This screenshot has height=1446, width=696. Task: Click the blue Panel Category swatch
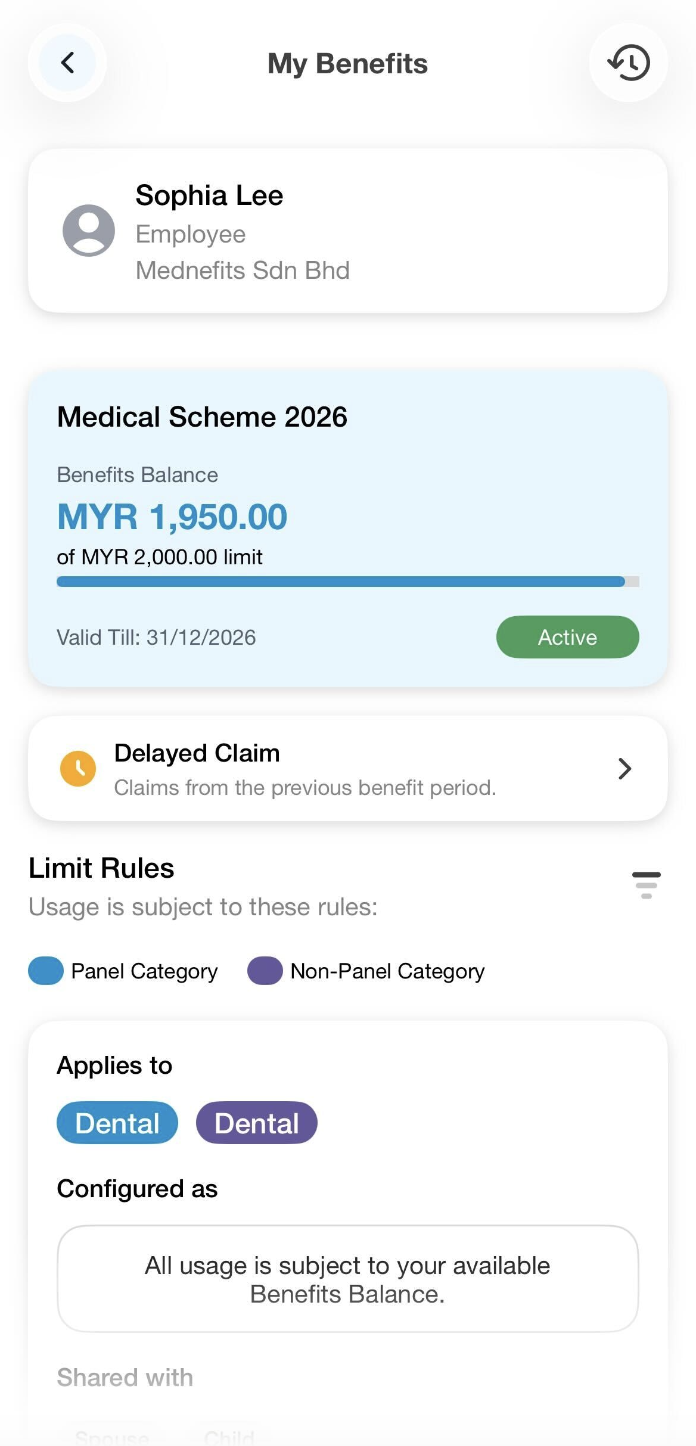[x=46, y=971]
